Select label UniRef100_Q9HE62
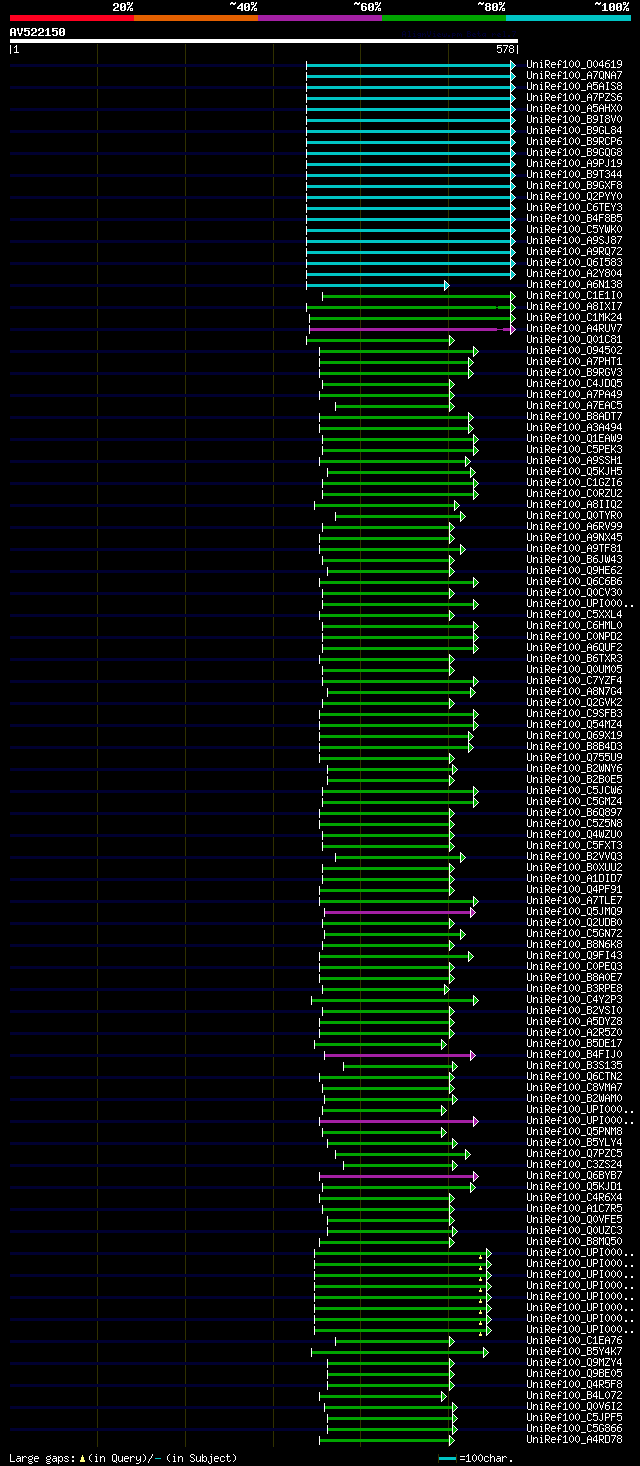Viewport: 640px width, 1466px height. point(574,570)
